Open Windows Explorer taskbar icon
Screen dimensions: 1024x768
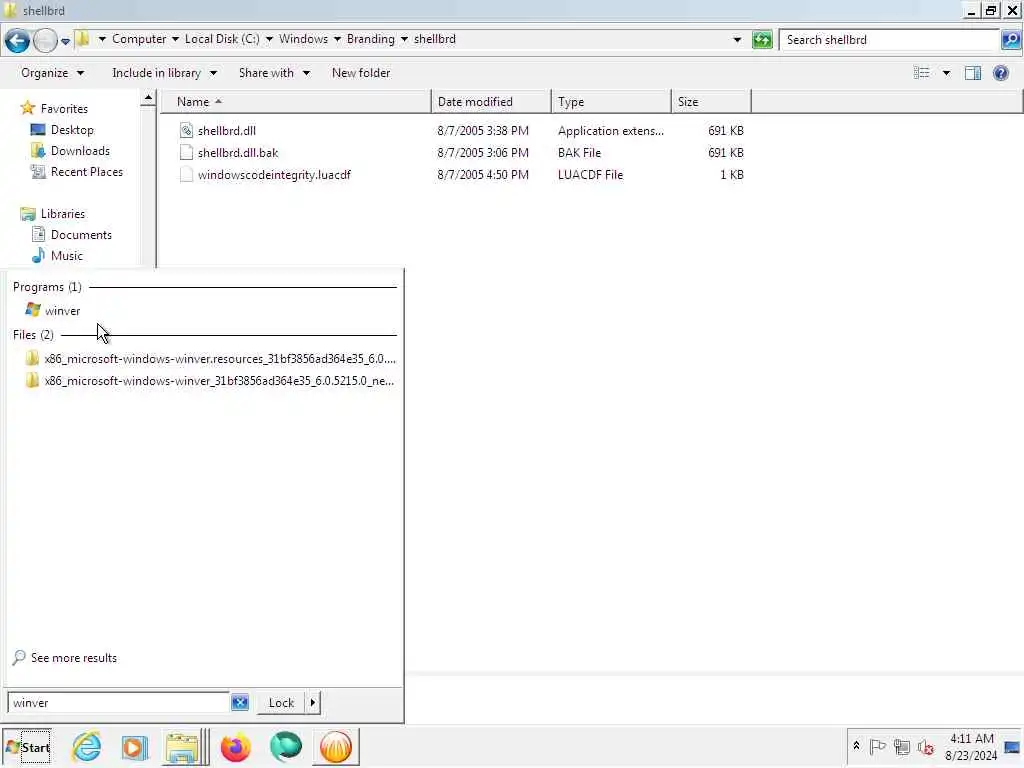182,747
